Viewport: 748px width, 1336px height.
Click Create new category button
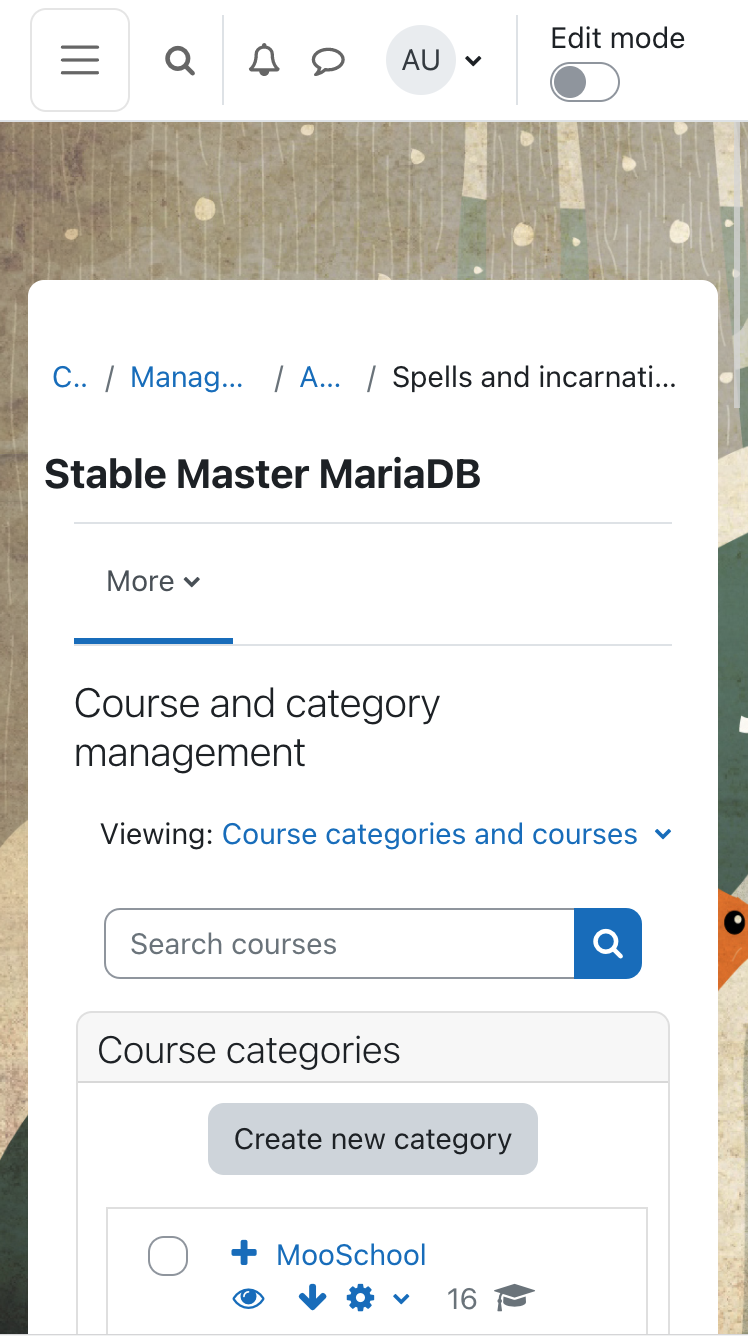coord(373,1139)
